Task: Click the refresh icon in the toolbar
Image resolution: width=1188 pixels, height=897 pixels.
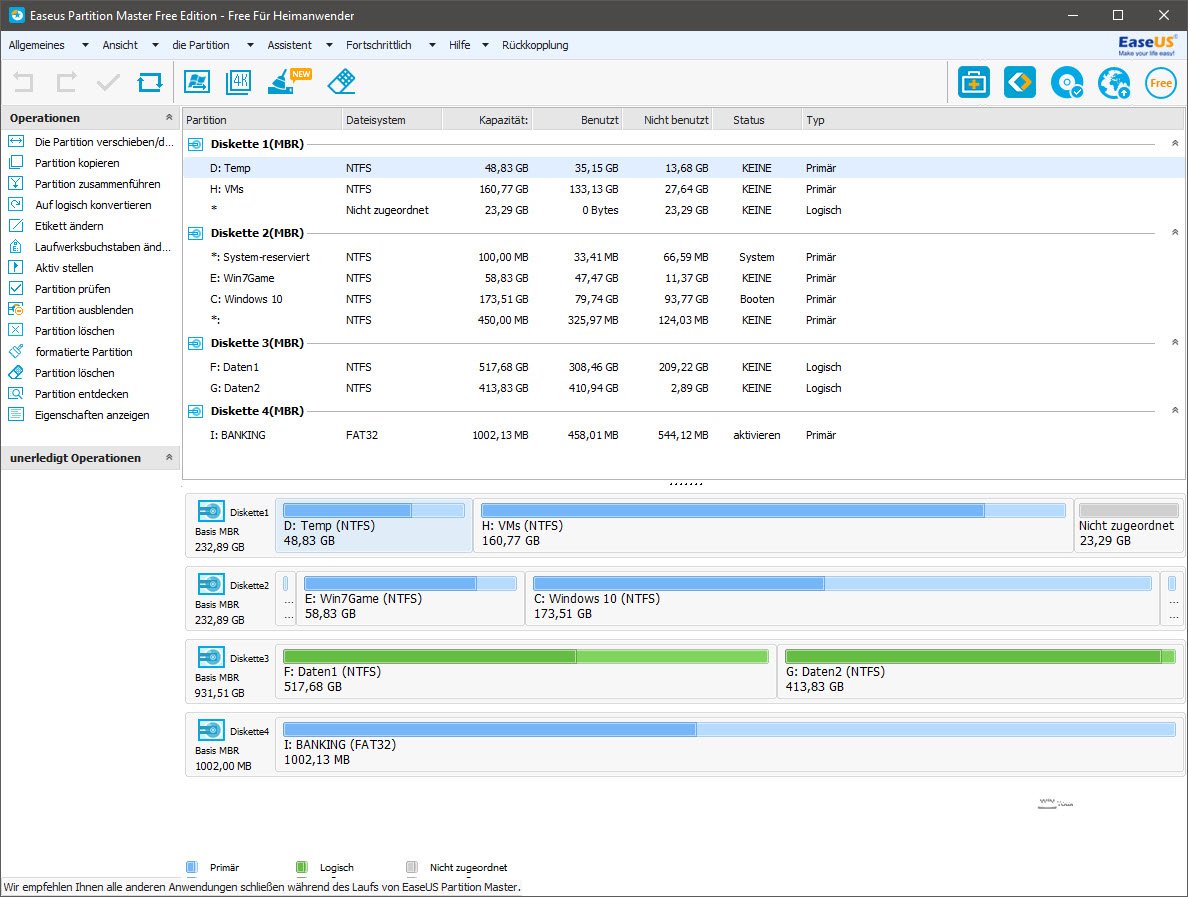Action: tap(150, 82)
